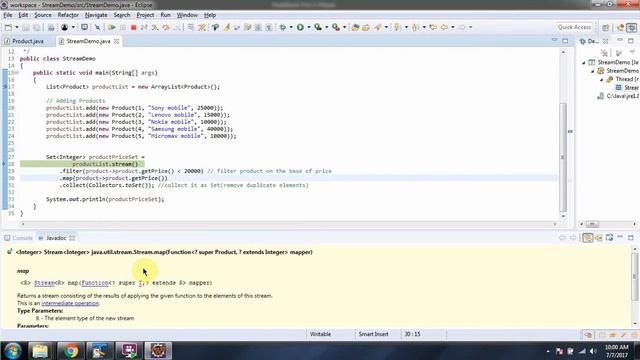Open Windows Start menu
The width and height of the screenshot is (640, 360).
coord(12,351)
